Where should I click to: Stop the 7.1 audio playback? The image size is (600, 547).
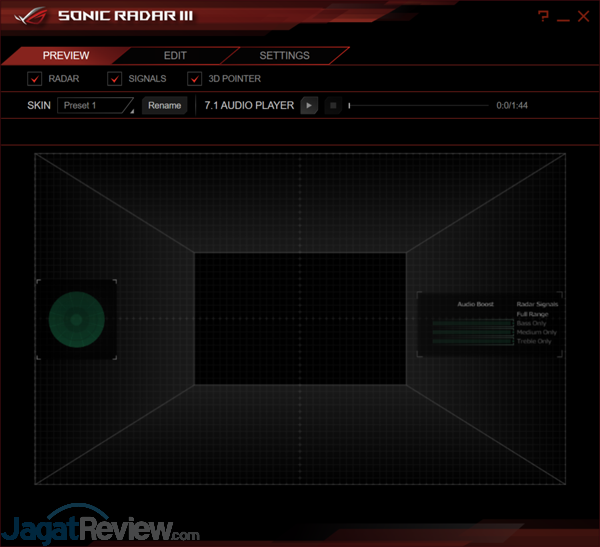(x=333, y=105)
